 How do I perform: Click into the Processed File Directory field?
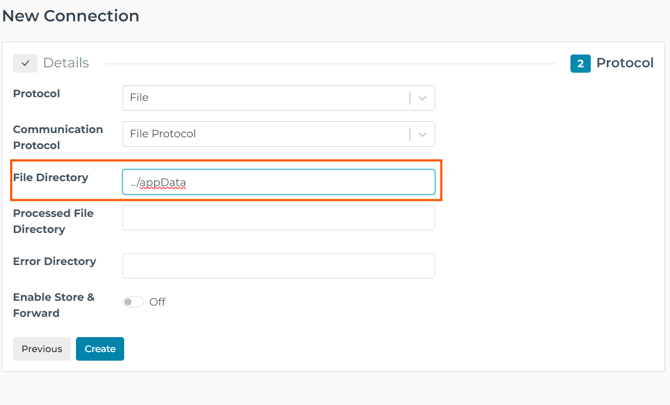click(x=279, y=218)
